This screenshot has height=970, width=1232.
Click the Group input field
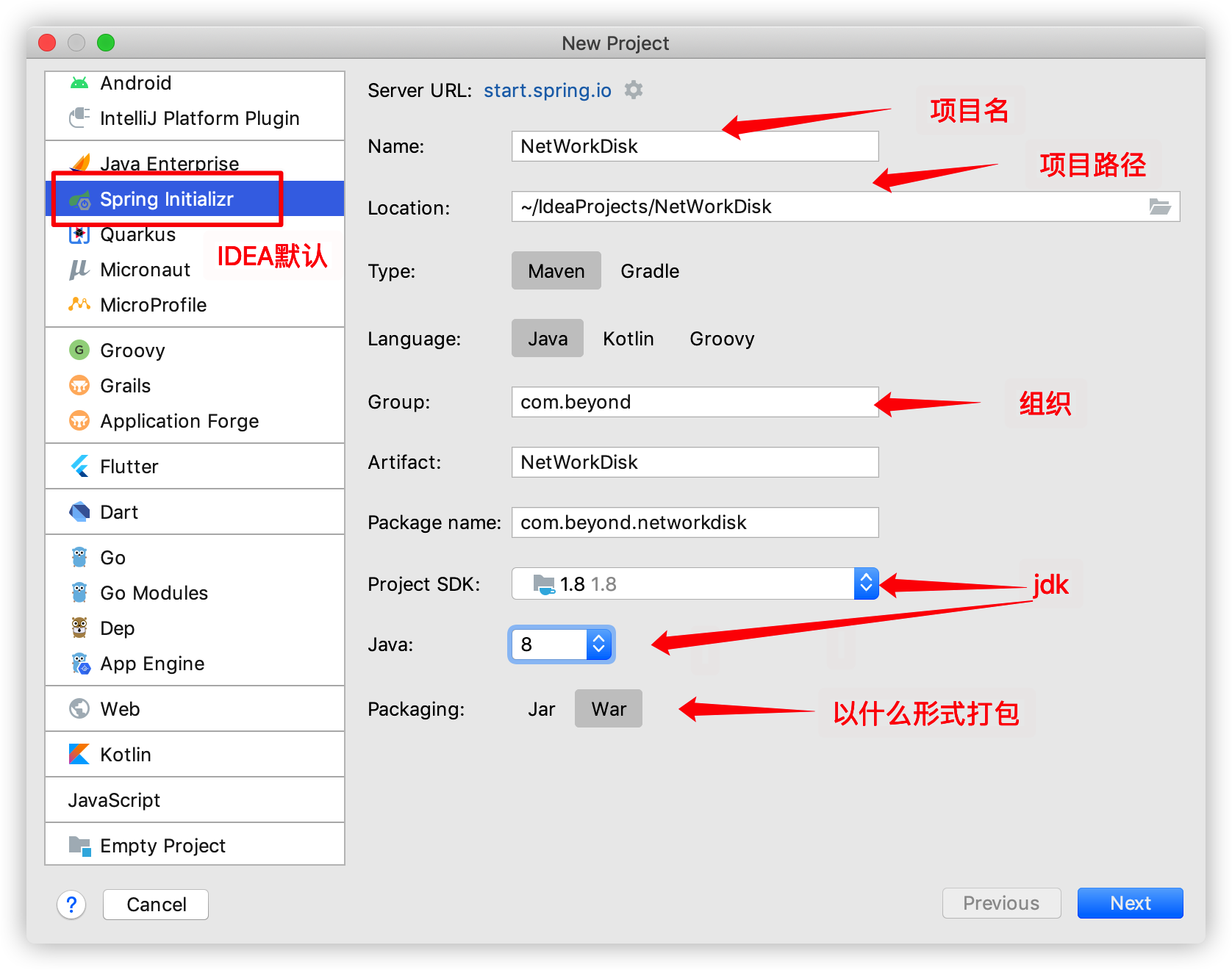[x=695, y=402]
